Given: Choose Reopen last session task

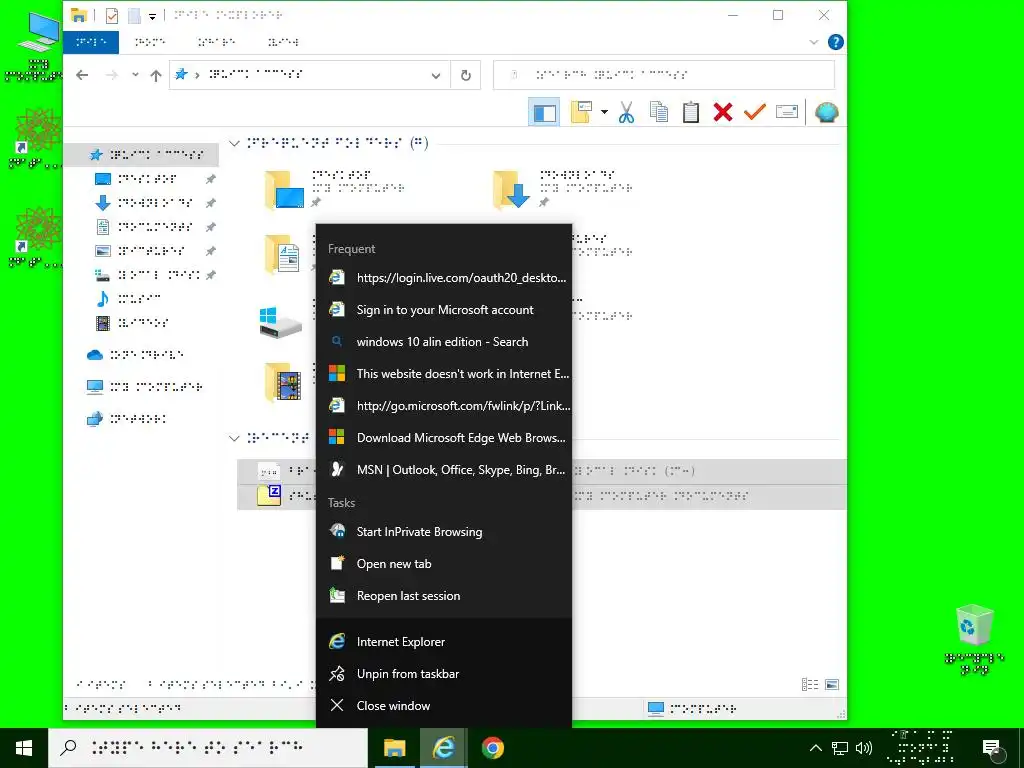Looking at the screenshot, I should (444, 596).
